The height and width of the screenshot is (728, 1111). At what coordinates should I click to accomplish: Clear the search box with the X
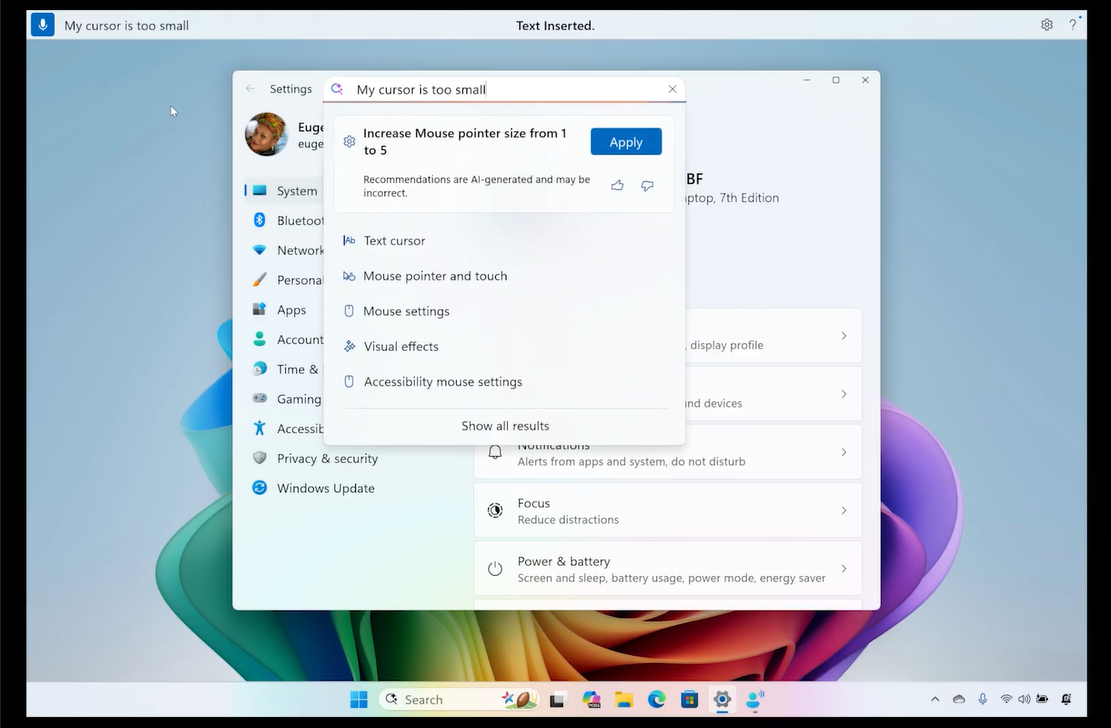(672, 88)
